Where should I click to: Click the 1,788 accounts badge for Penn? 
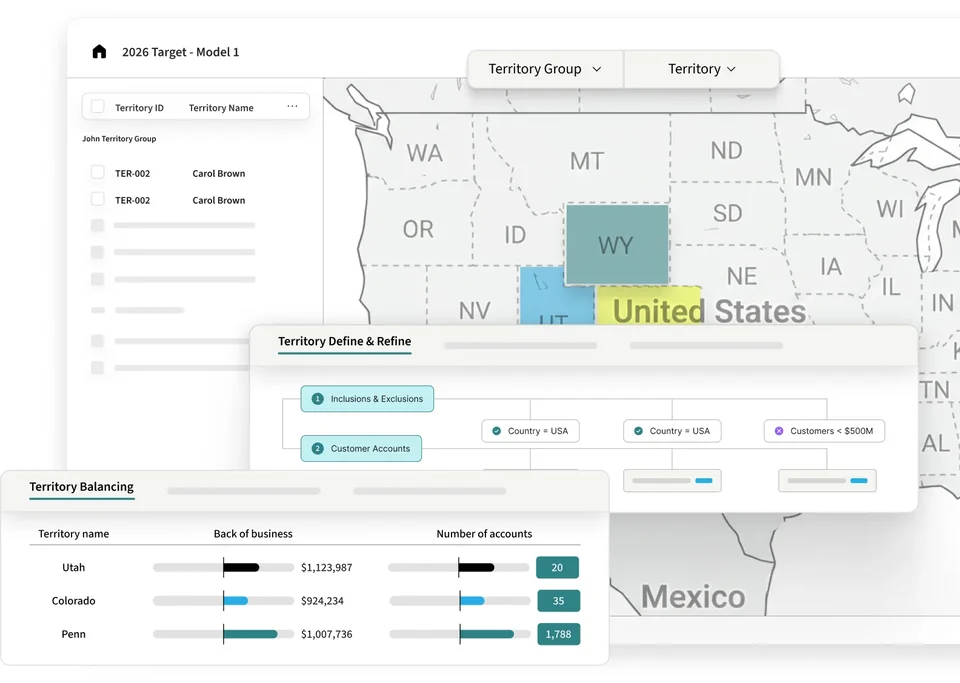558,634
